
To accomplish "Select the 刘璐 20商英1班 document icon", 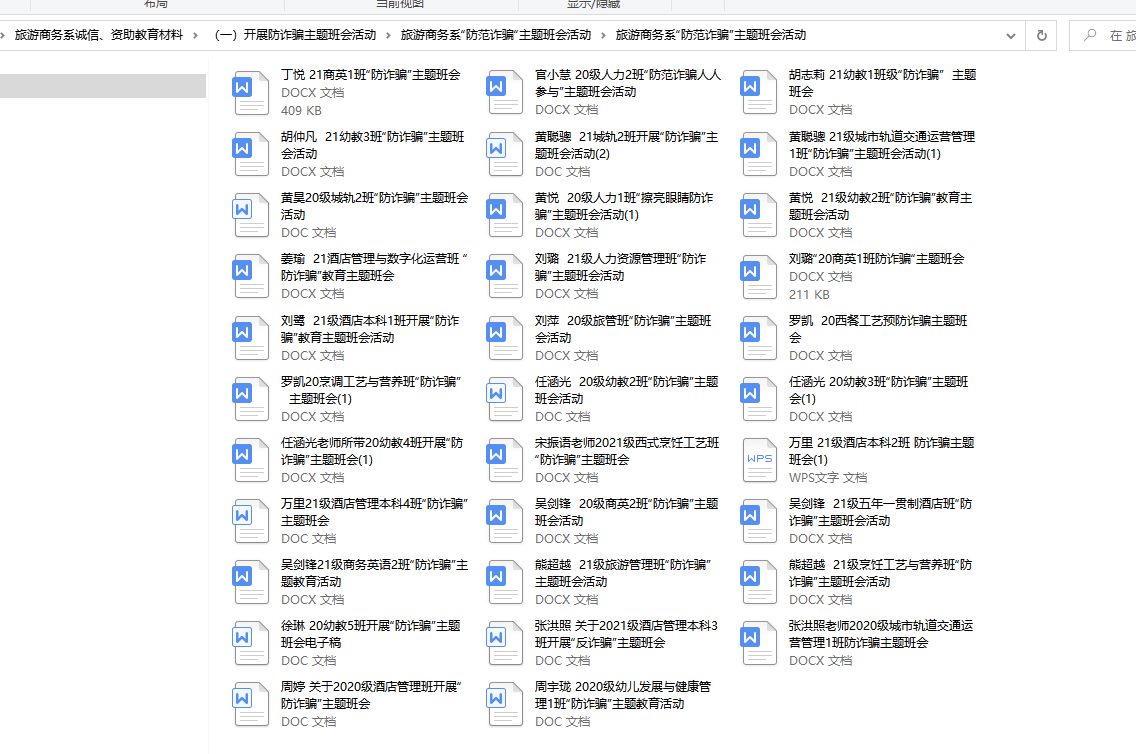I will [759, 276].
